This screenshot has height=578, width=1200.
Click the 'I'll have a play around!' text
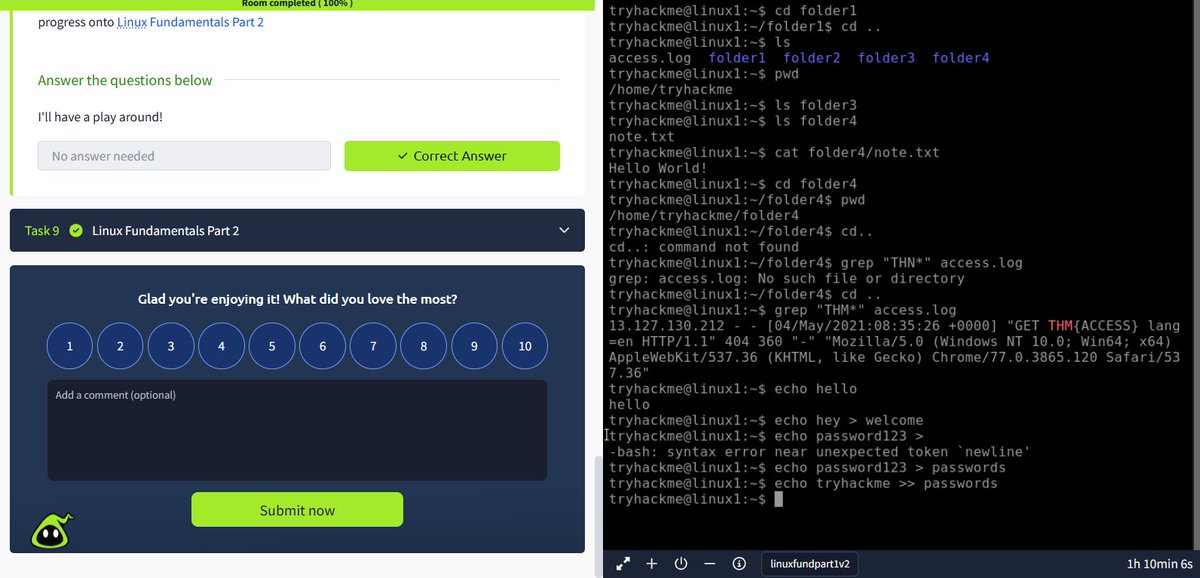(x=100, y=117)
